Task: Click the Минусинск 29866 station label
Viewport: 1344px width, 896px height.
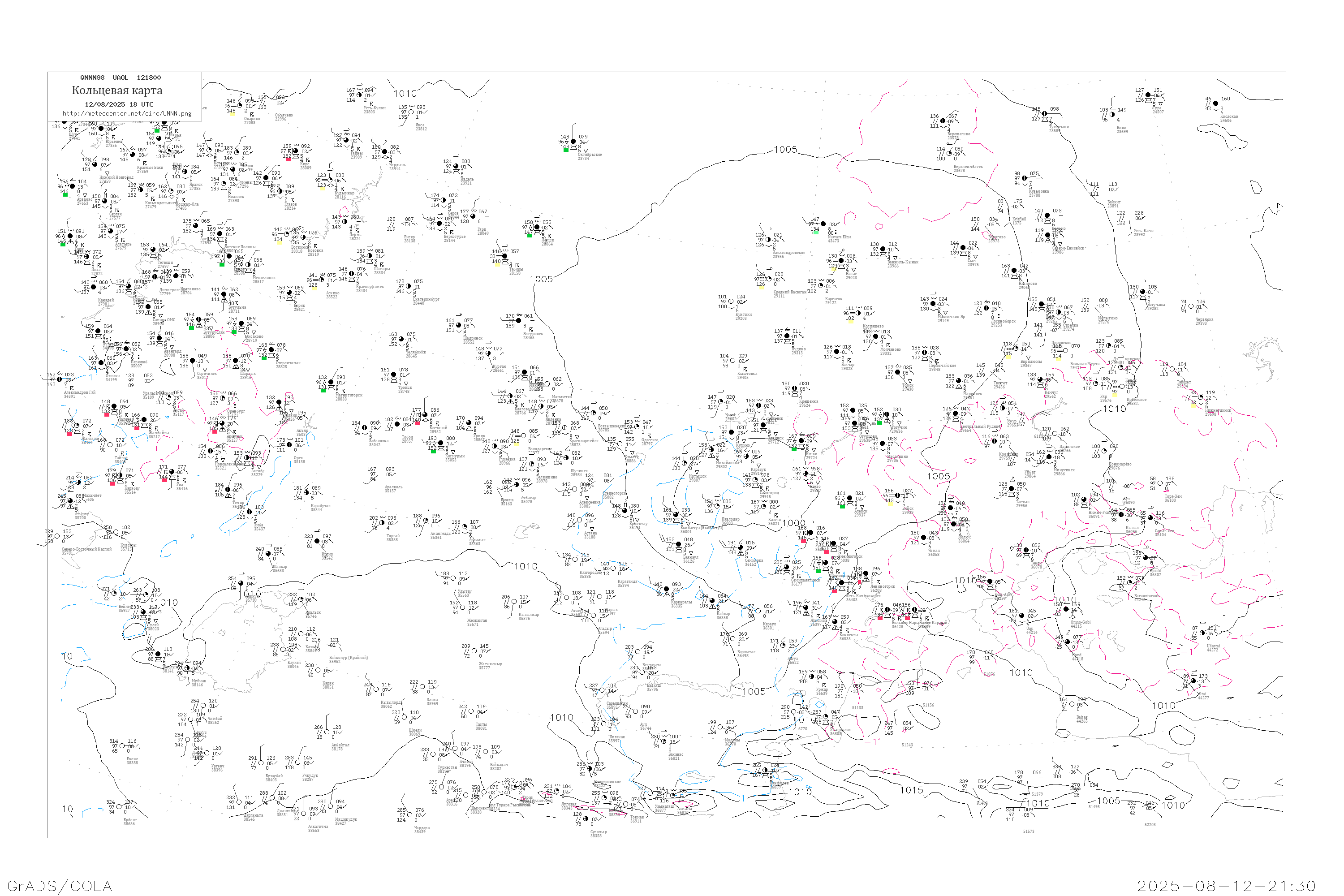Action: pyautogui.click(x=1064, y=471)
